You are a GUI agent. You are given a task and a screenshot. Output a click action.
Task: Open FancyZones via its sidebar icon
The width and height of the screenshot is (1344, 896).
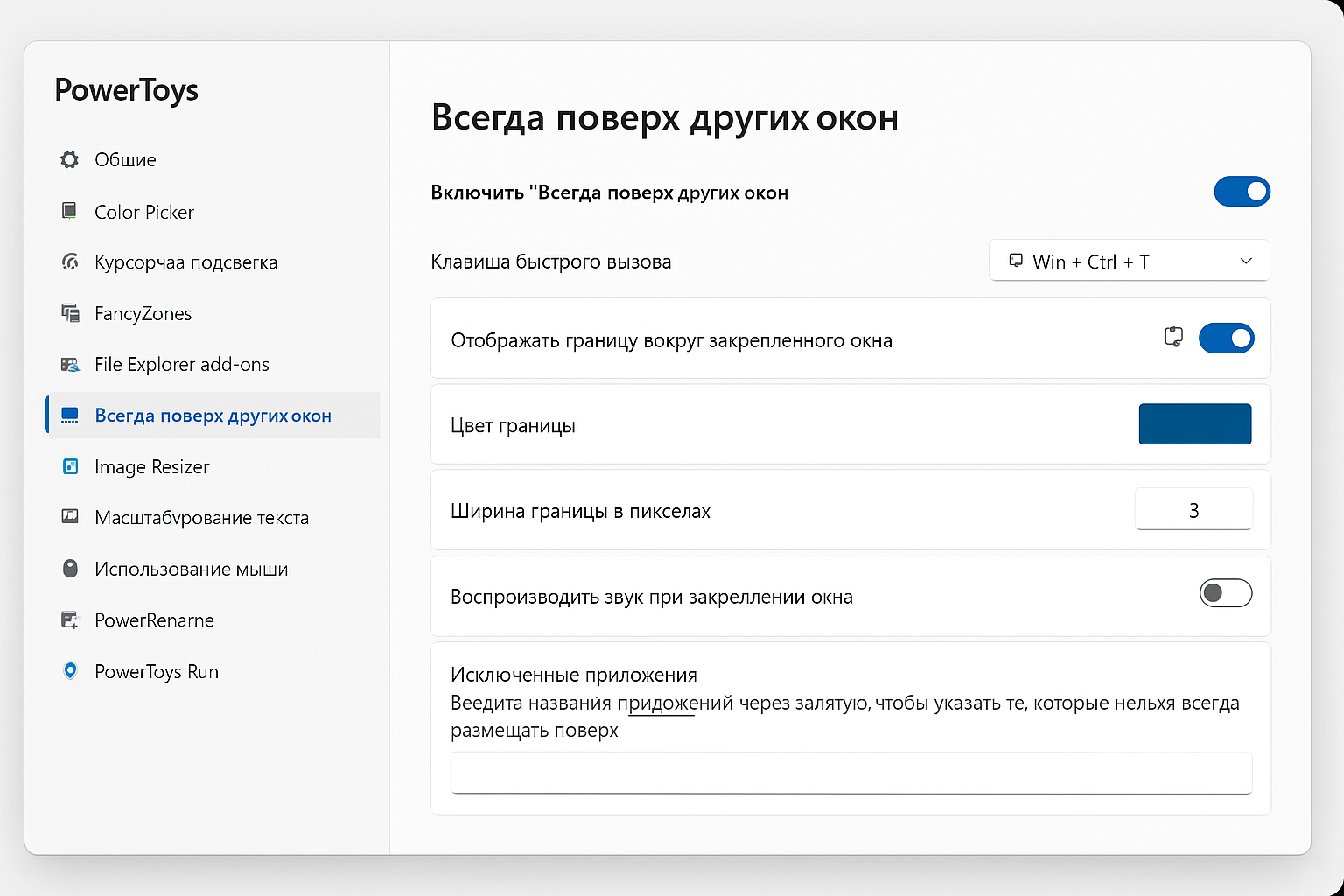[x=69, y=313]
